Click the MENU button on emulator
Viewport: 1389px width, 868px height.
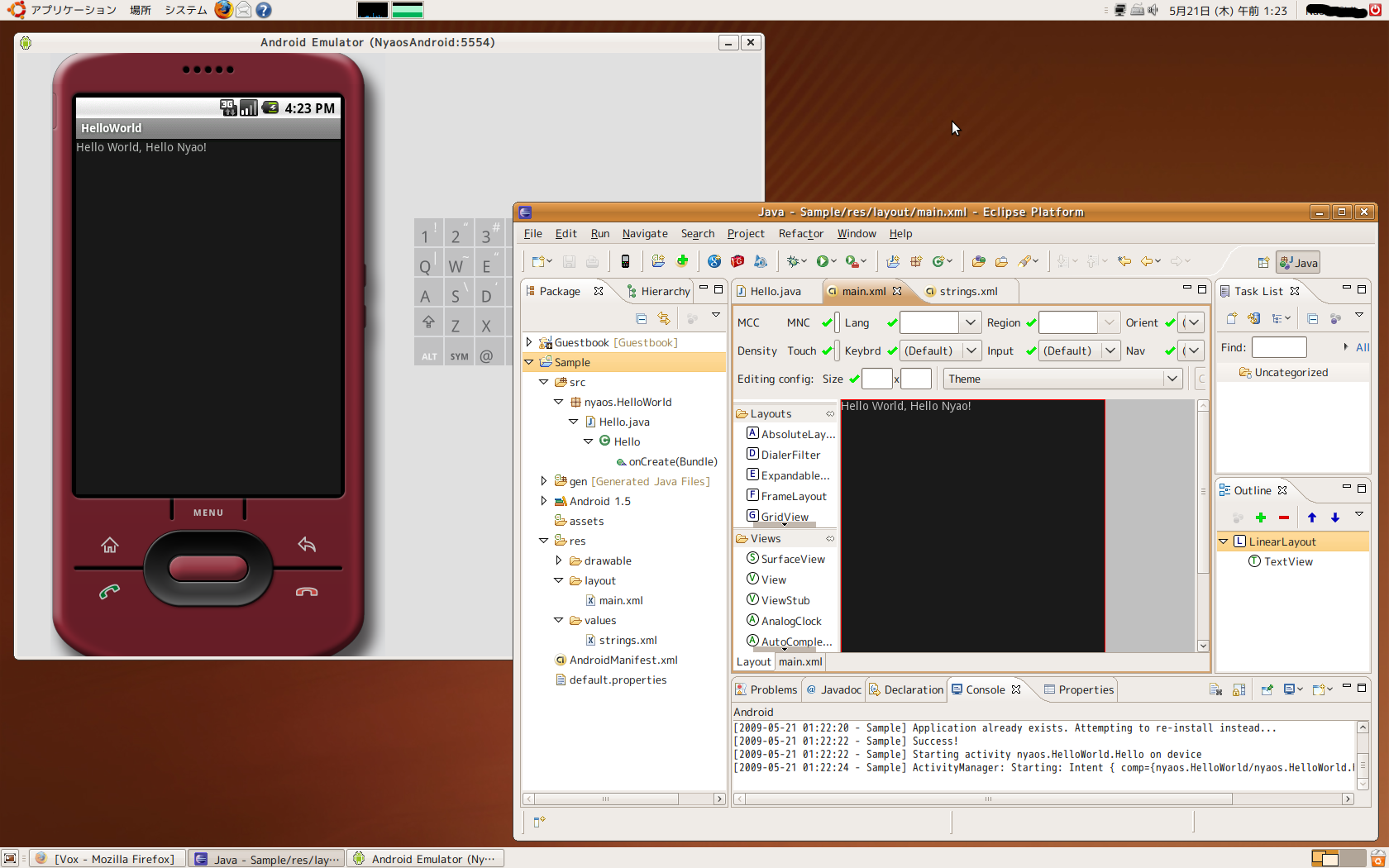point(208,513)
